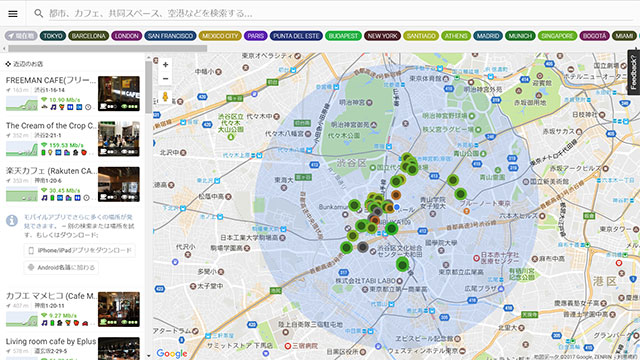Join the Android list button
The height and width of the screenshot is (360, 640).
click(x=61, y=267)
